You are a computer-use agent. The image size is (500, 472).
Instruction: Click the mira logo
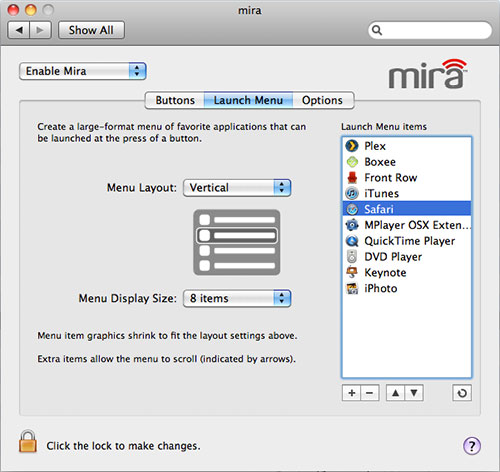[x=428, y=74]
